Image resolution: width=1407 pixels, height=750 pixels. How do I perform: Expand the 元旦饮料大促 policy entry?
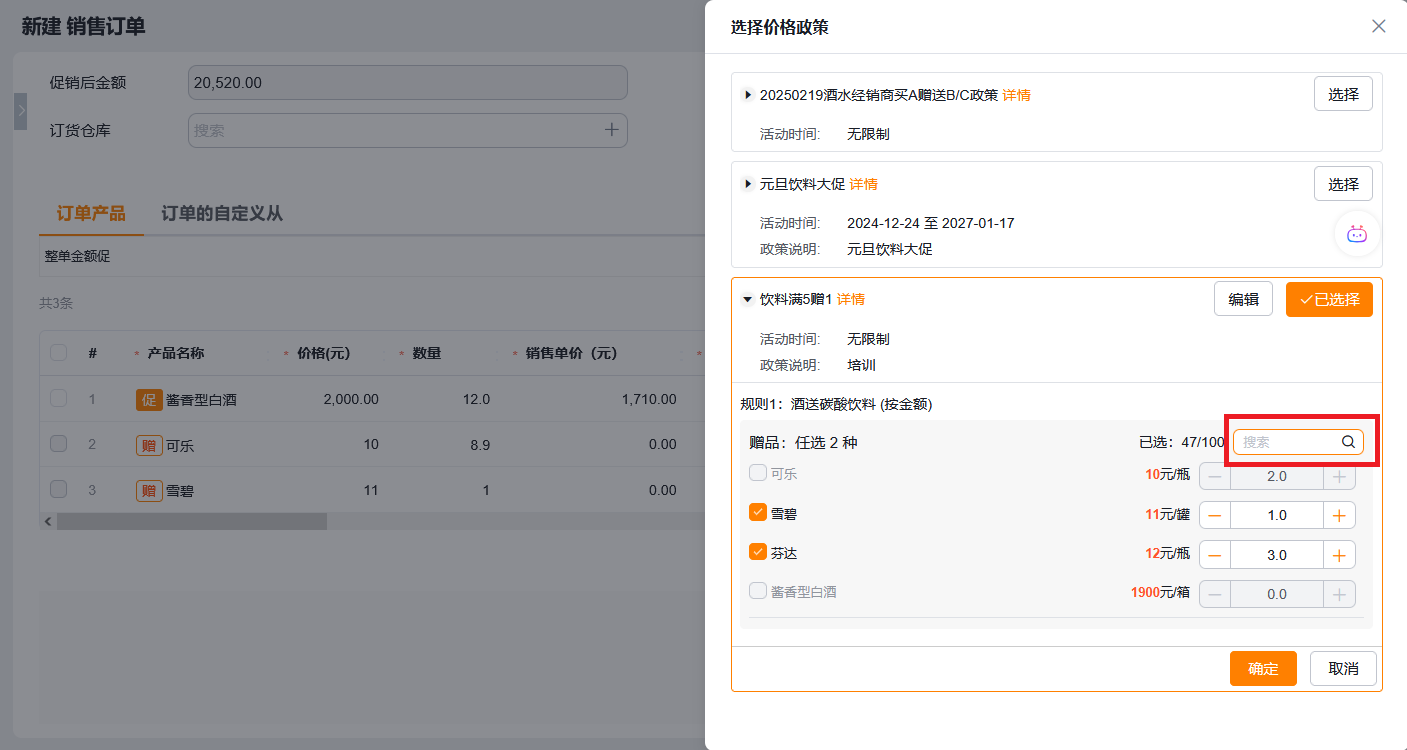point(747,184)
